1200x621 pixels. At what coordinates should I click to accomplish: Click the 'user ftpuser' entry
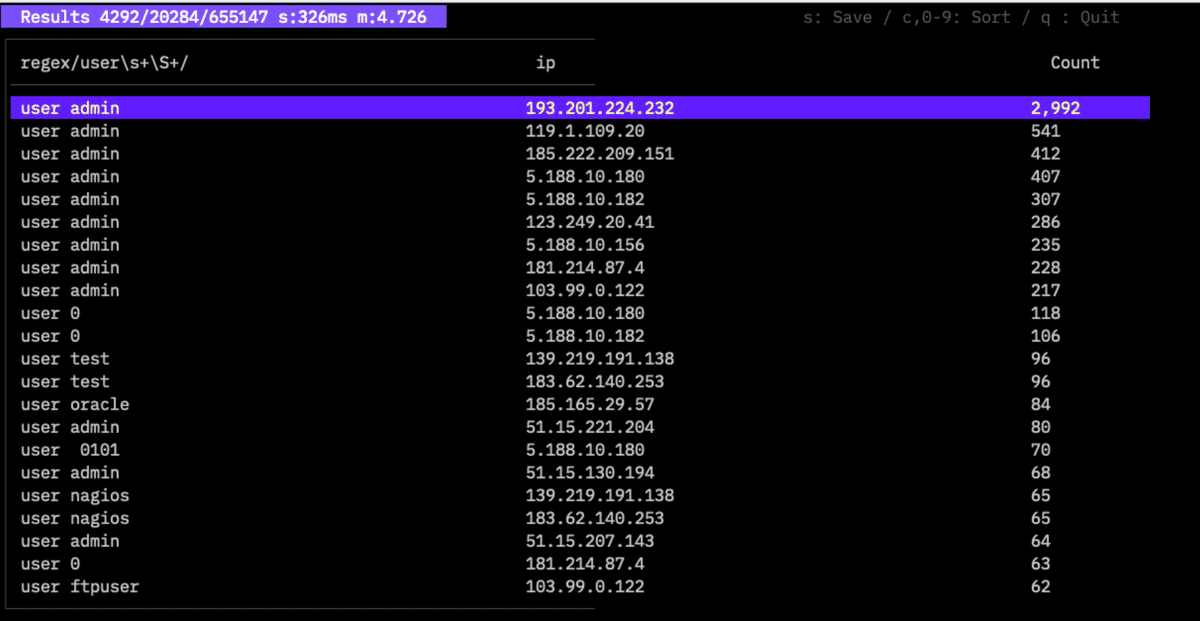coord(80,587)
